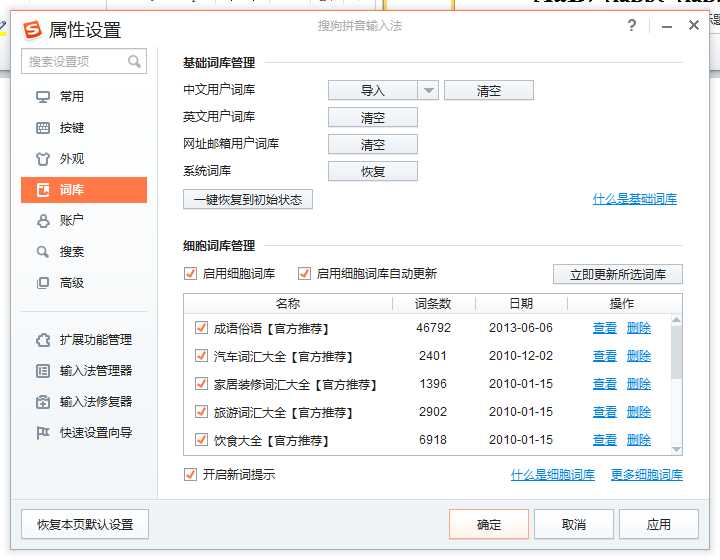
Task: Click 恢复 for 系统词库
Action: coord(373,172)
